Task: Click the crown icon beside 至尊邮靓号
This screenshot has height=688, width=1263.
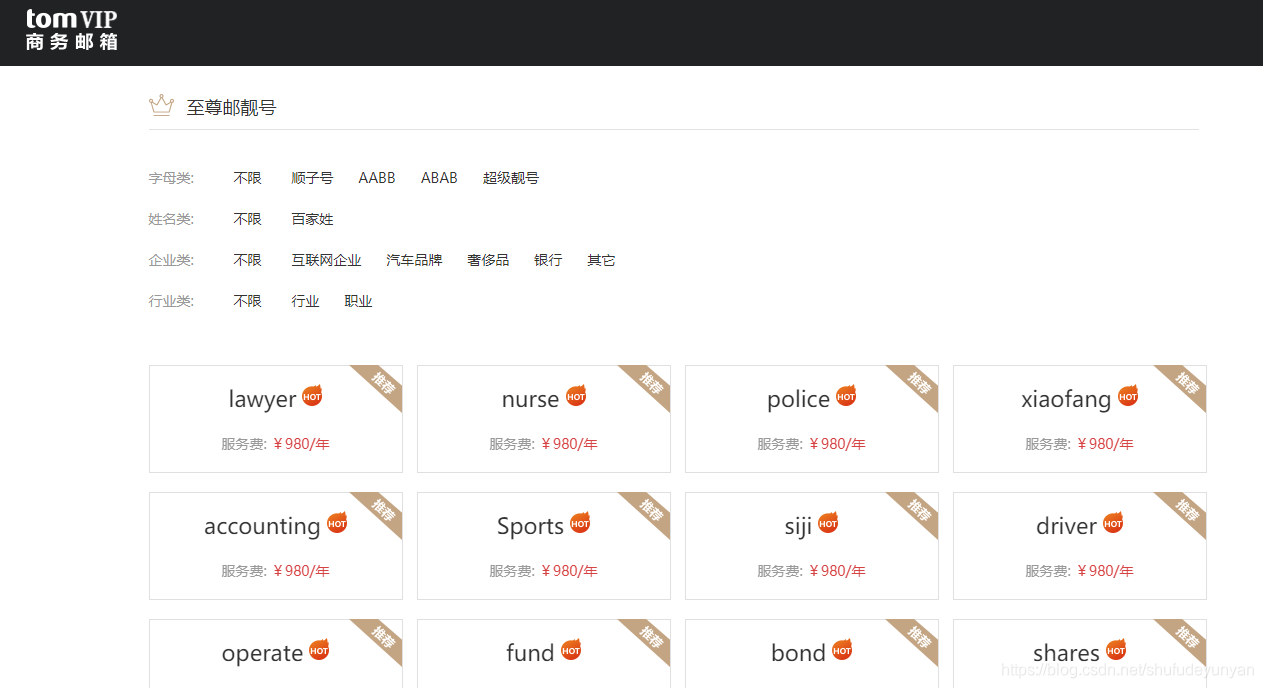Action: pos(161,104)
